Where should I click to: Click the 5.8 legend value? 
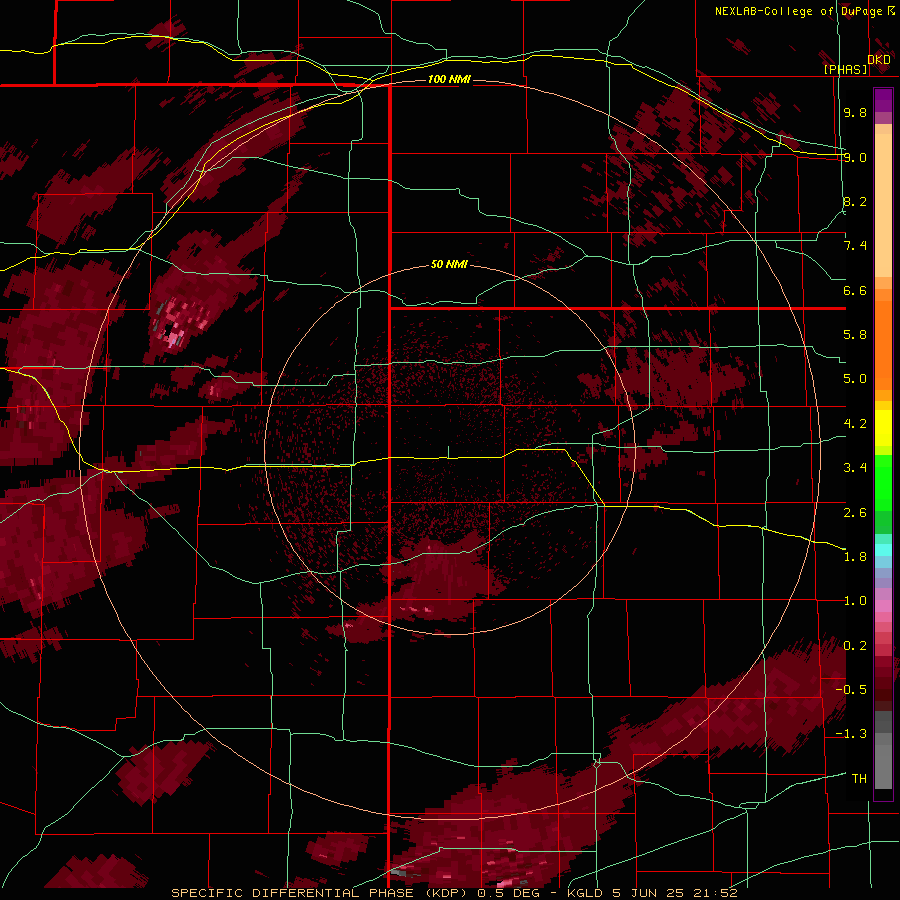point(855,335)
